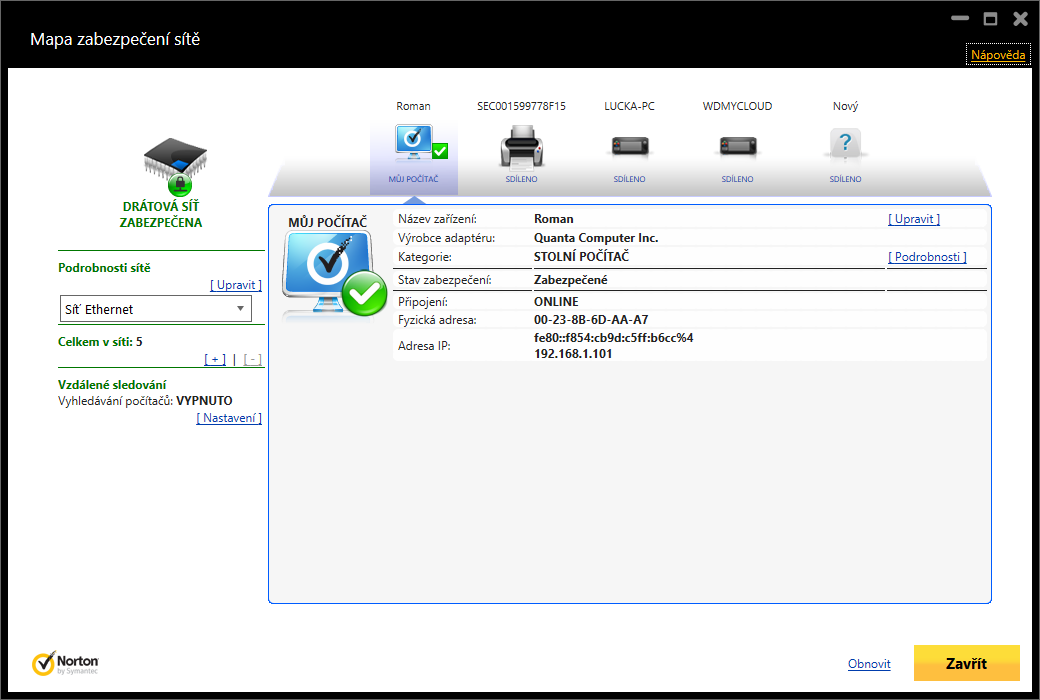1040x700 pixels.
Task: Click the SEC001599778F15 label
Action: pos(521,106)
